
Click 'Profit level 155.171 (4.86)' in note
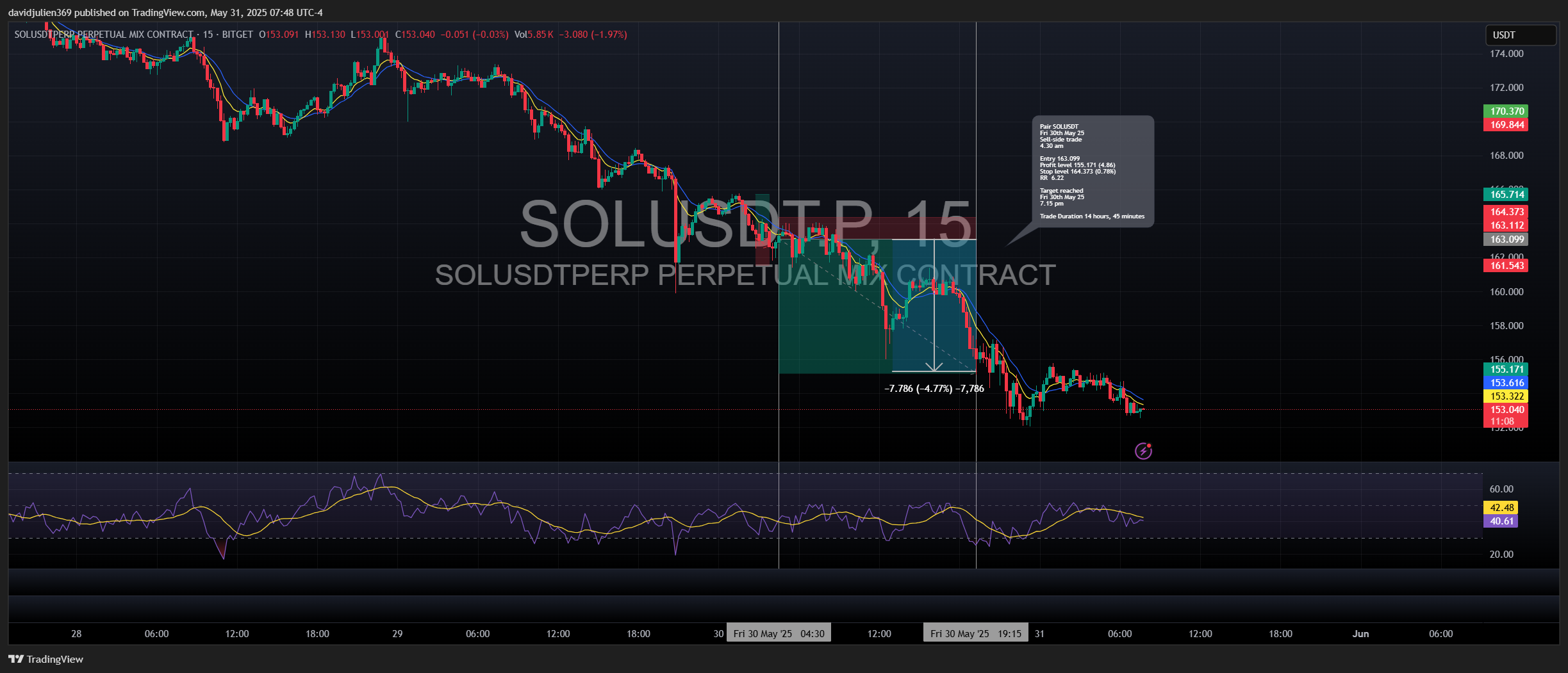pos(1077,165)
